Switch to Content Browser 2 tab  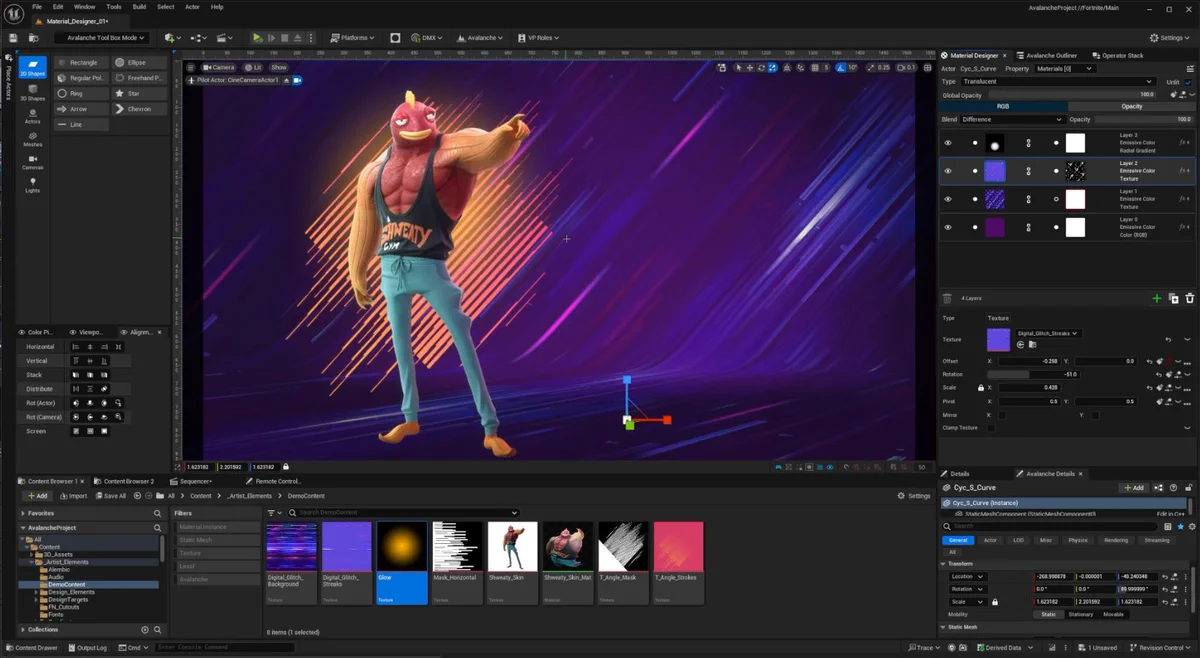125,481
